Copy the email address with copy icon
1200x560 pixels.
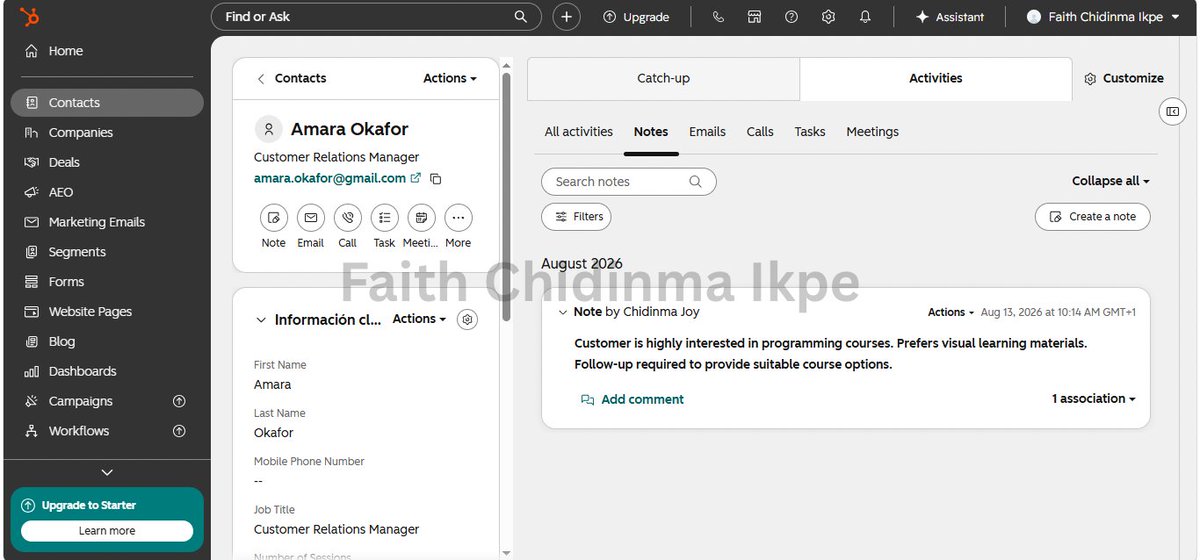[x=435, y=179]
